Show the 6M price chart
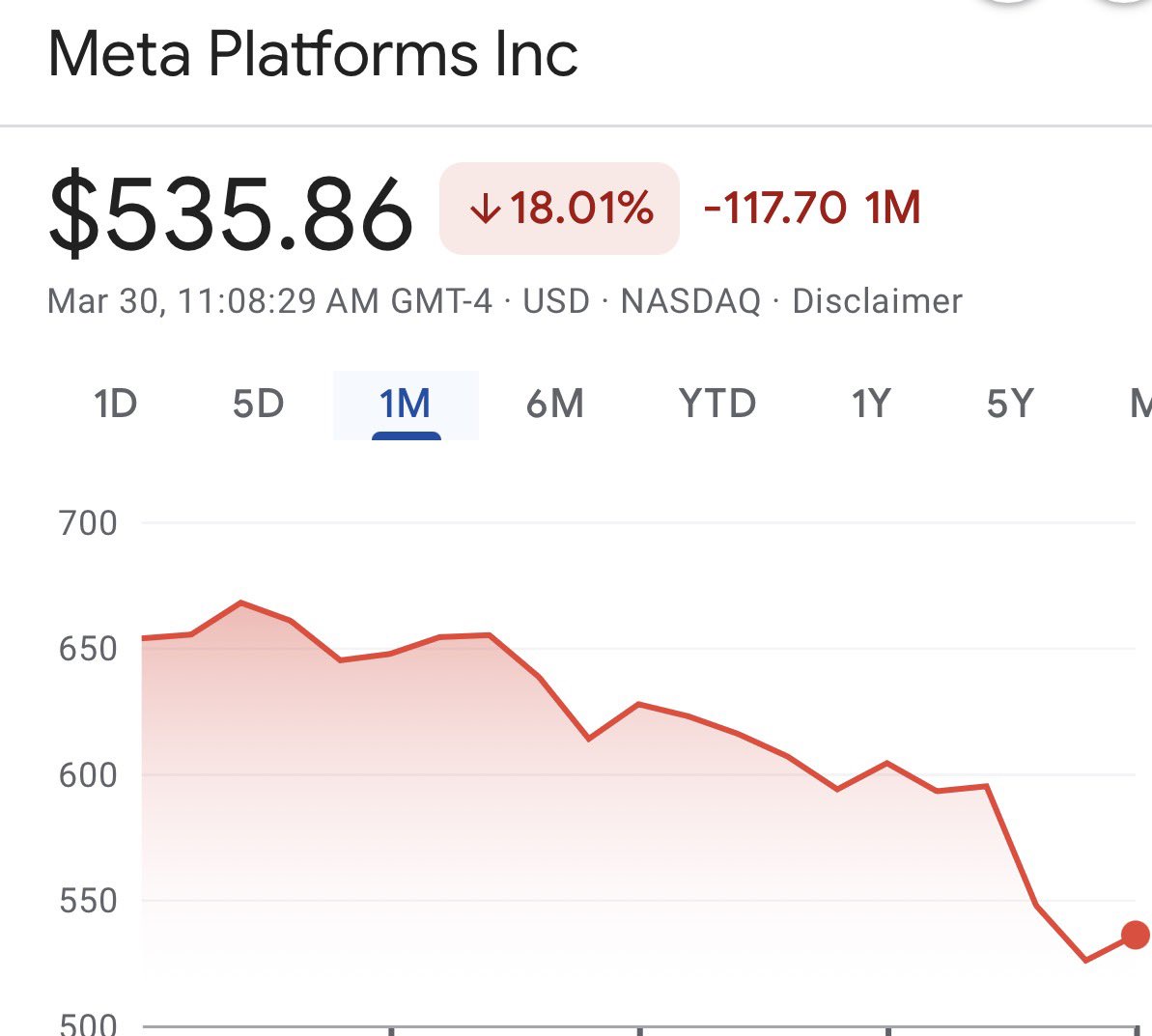Image resolution: width=1152 pixels, height=1036 pixels. point(555,404)
